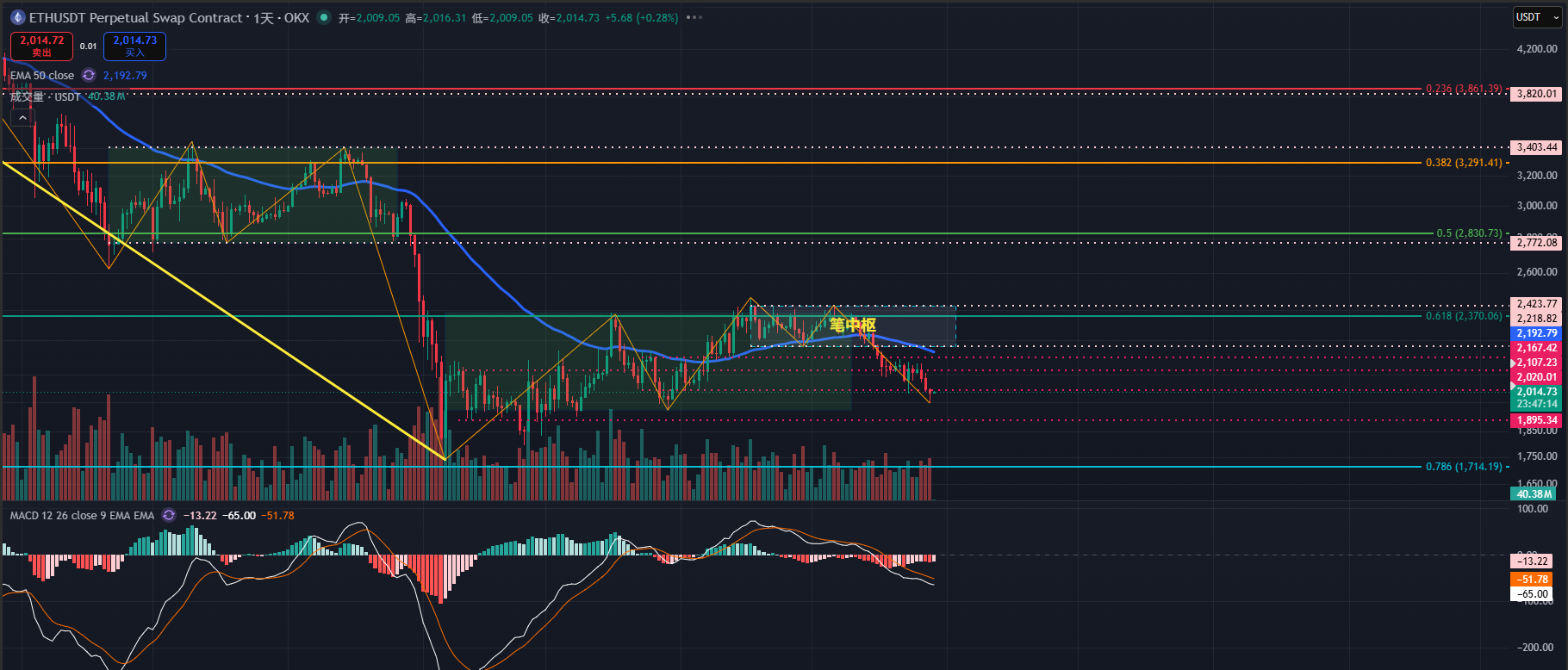
Task: Click the 4,200.00 price scale tick
Action: coord(1537,49)
